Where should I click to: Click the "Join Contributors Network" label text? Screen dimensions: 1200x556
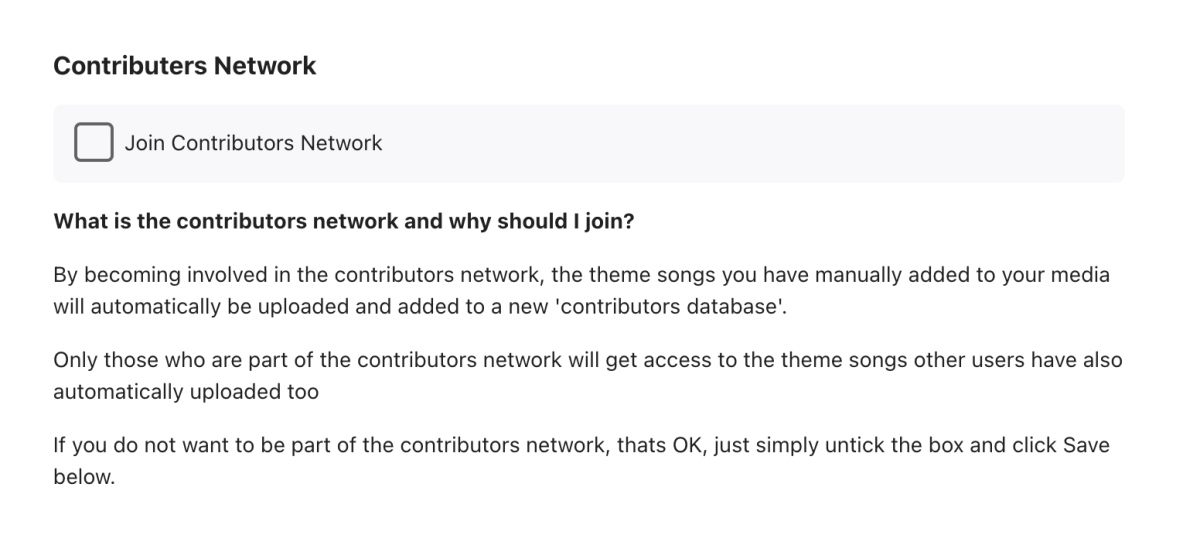[x=253, y=143]
